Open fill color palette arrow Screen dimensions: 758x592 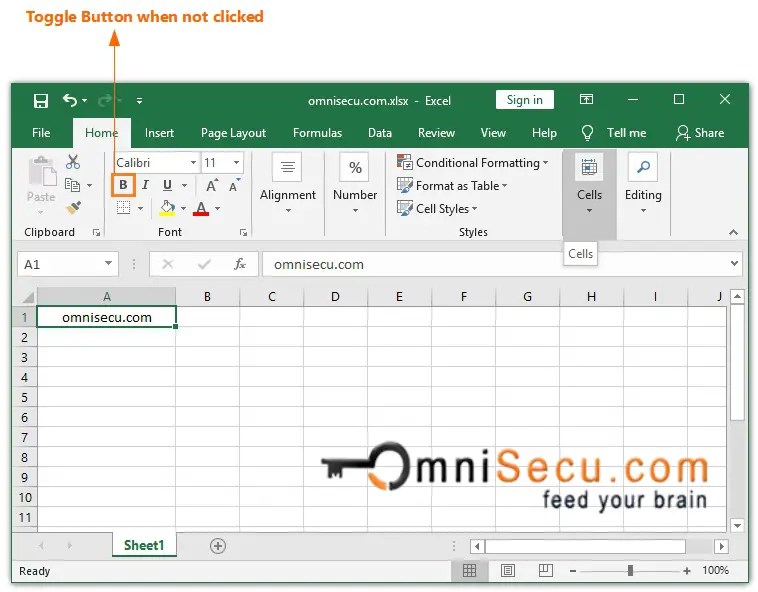183,208
